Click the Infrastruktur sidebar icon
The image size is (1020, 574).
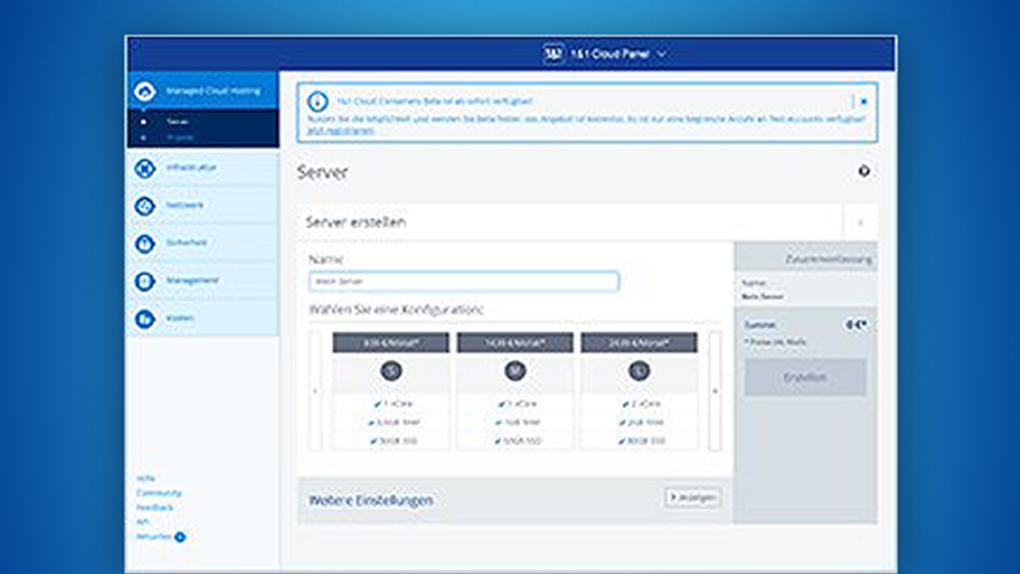pos(144,168)
